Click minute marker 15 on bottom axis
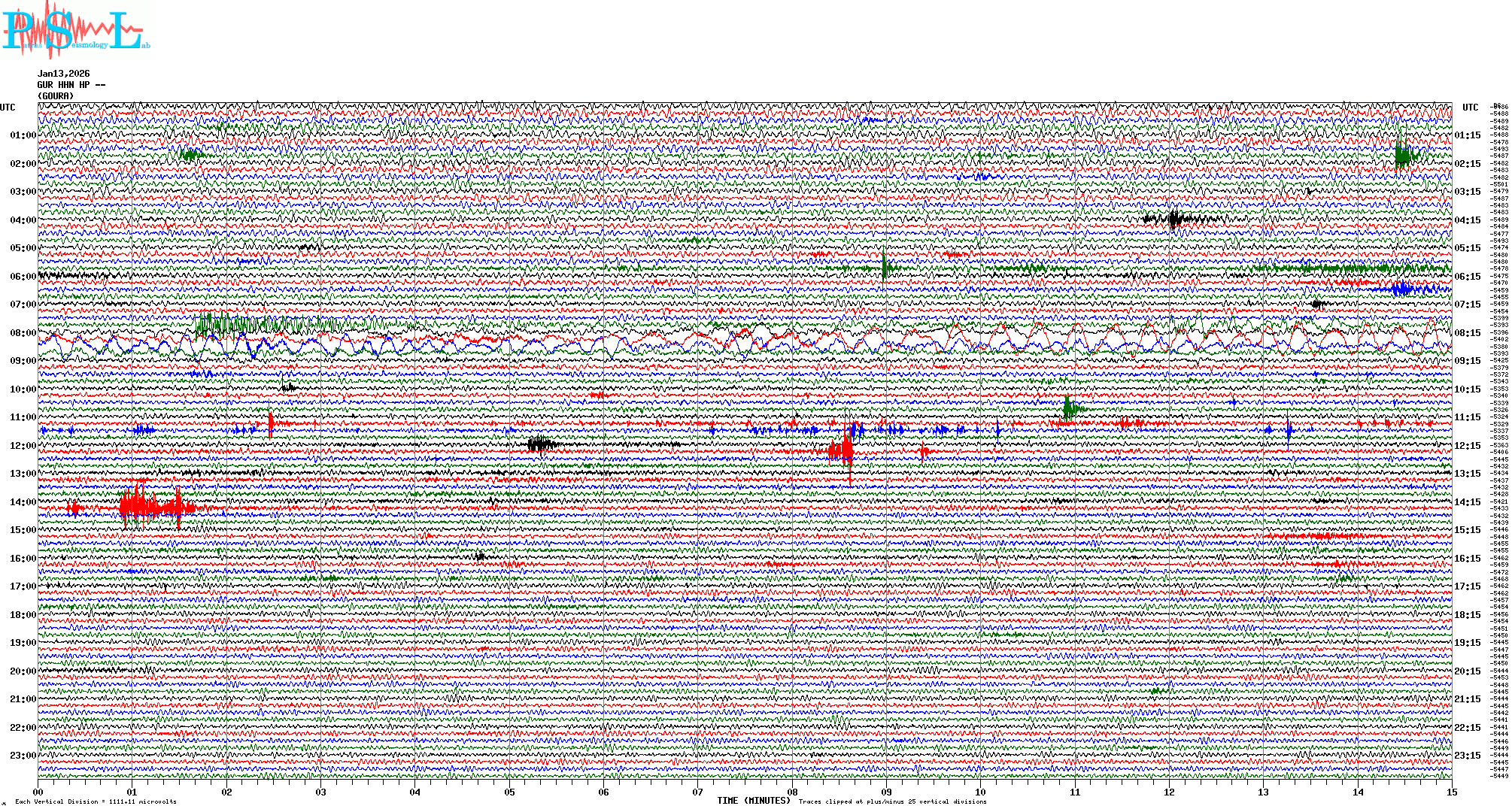The width and height of the screenshot is (1512, 812). pyautogui.click(x=1451, y=792)
